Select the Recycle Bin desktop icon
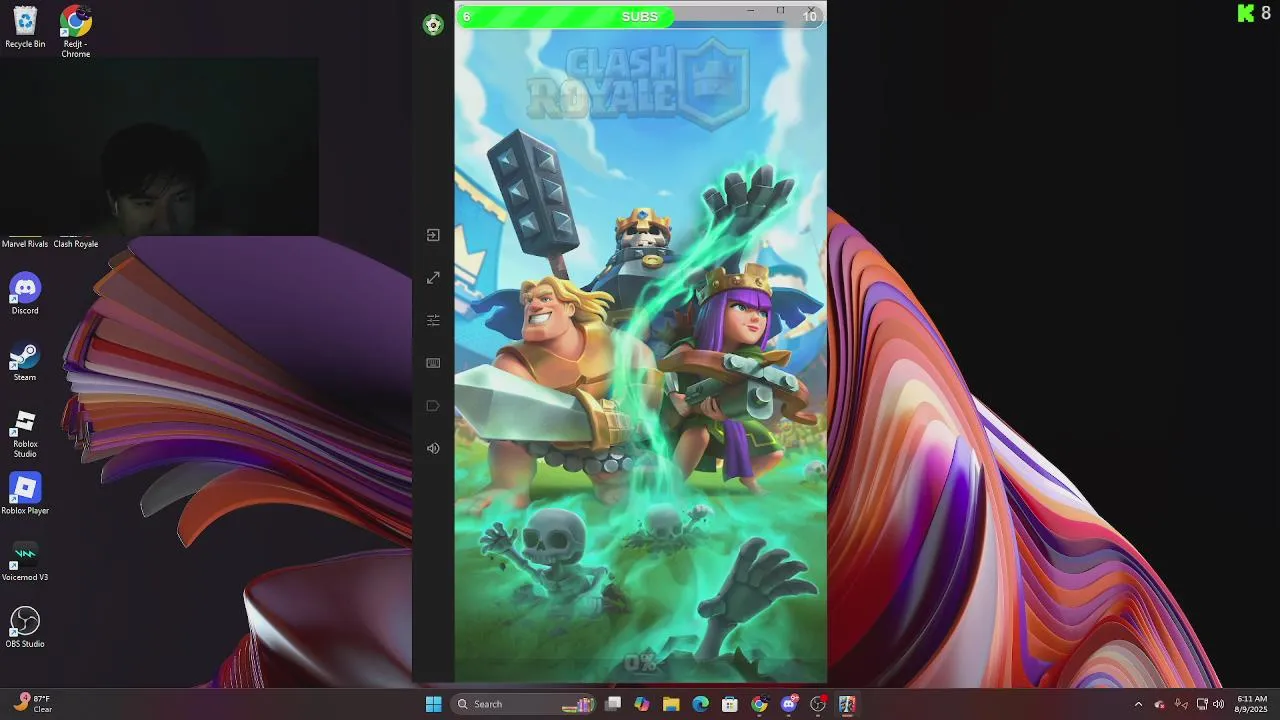This screenshot has height=720, width=1280. [25, 27]
